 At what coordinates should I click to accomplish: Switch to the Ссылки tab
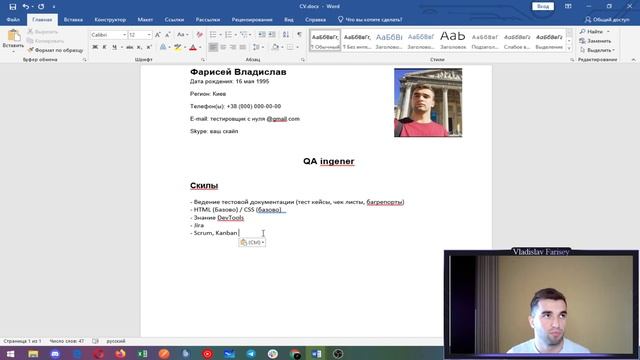pos(174,20)
